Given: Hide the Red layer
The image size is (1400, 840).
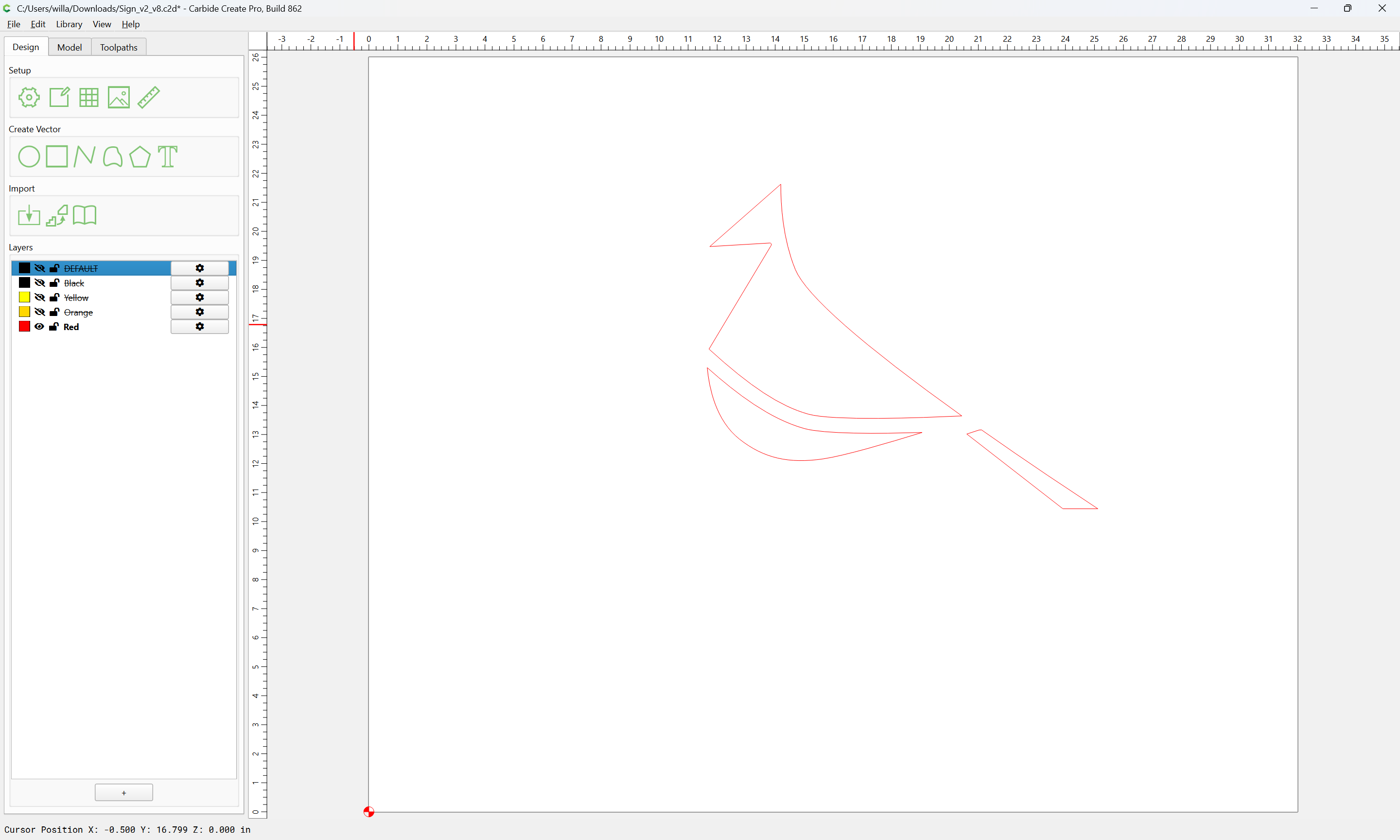Looking at the screenshot, I should tap(39, 327).
